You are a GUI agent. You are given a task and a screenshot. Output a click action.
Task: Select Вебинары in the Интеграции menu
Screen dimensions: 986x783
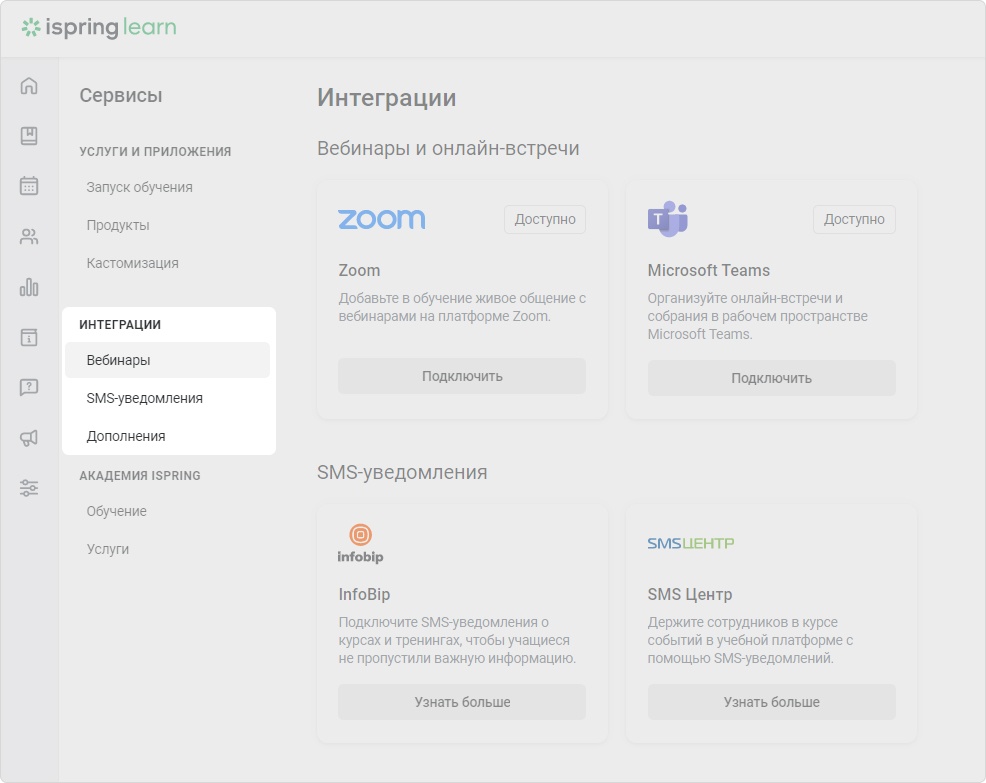167,360
